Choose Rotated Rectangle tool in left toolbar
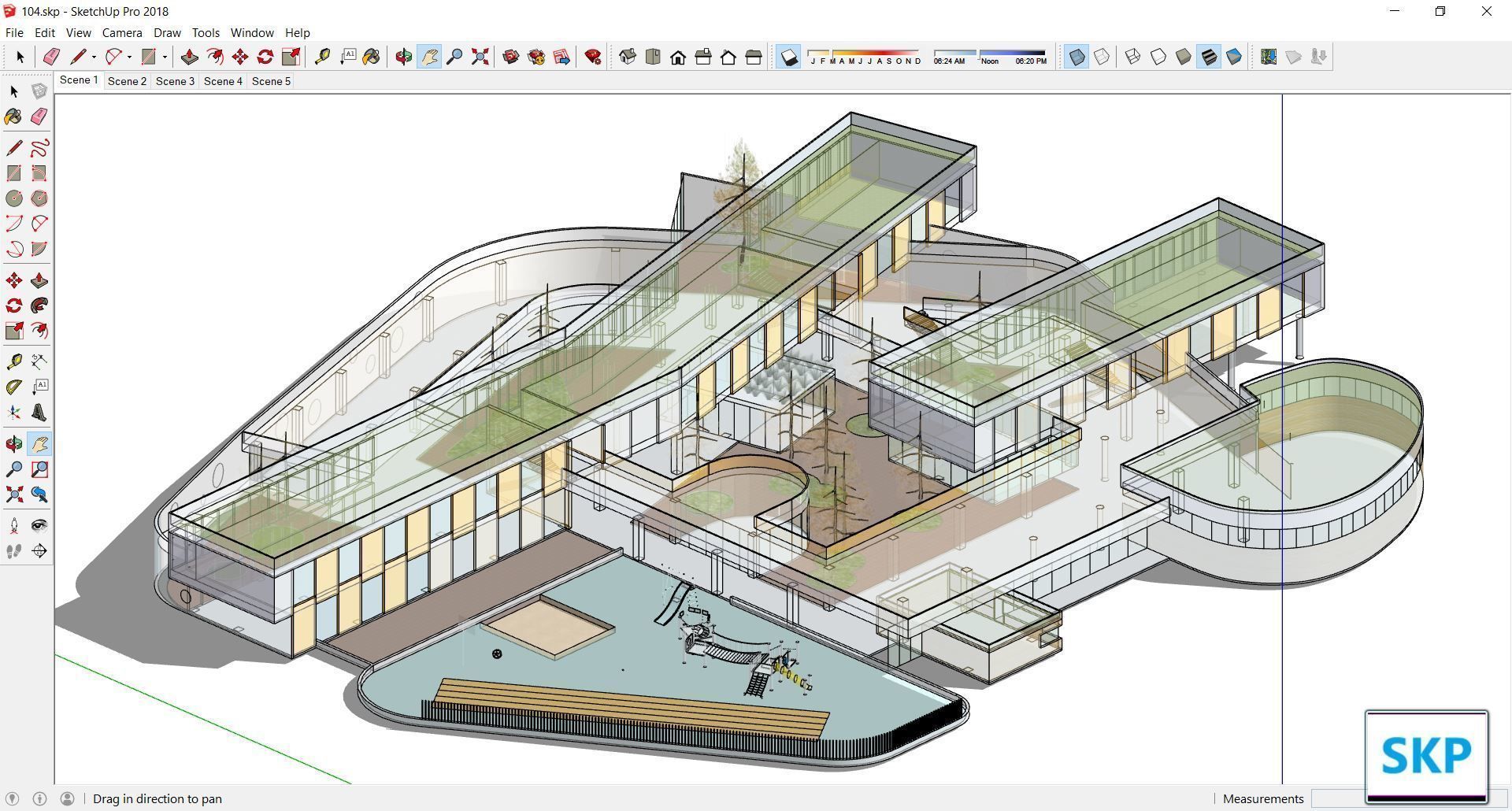This screenshot has height=811, width=1512. click(x=39, y=173)
